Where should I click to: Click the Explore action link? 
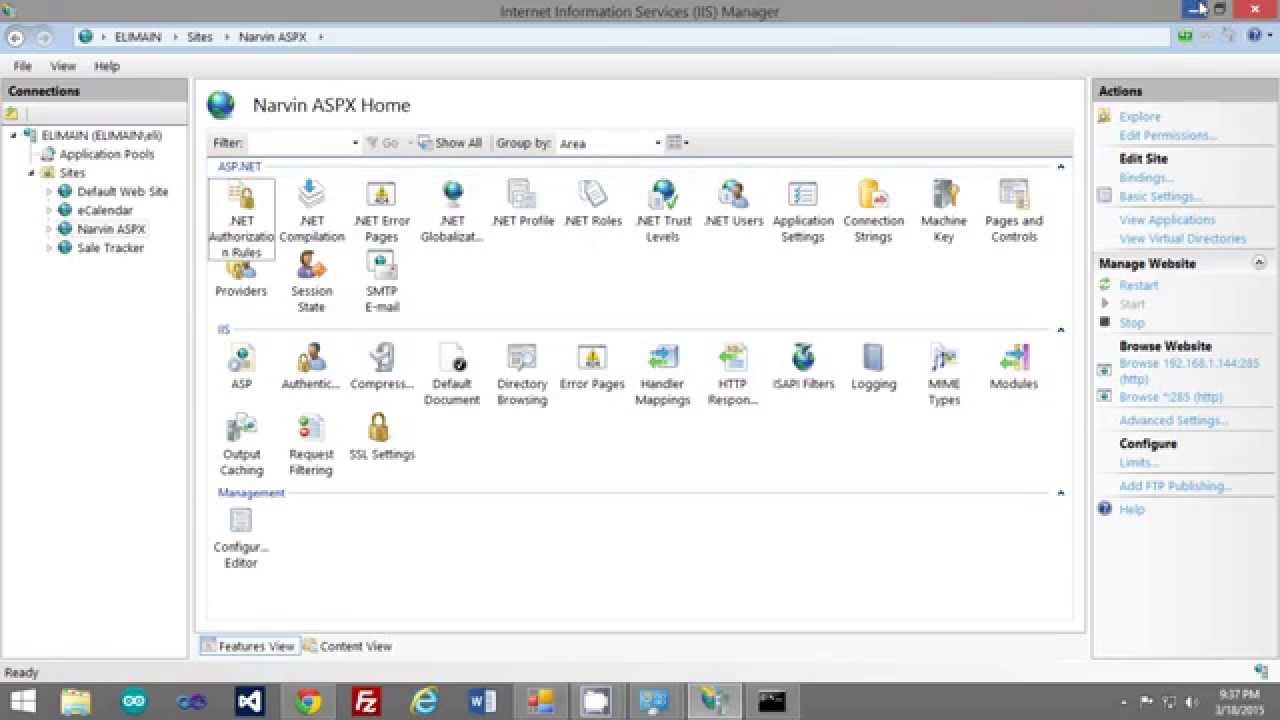1140,116
